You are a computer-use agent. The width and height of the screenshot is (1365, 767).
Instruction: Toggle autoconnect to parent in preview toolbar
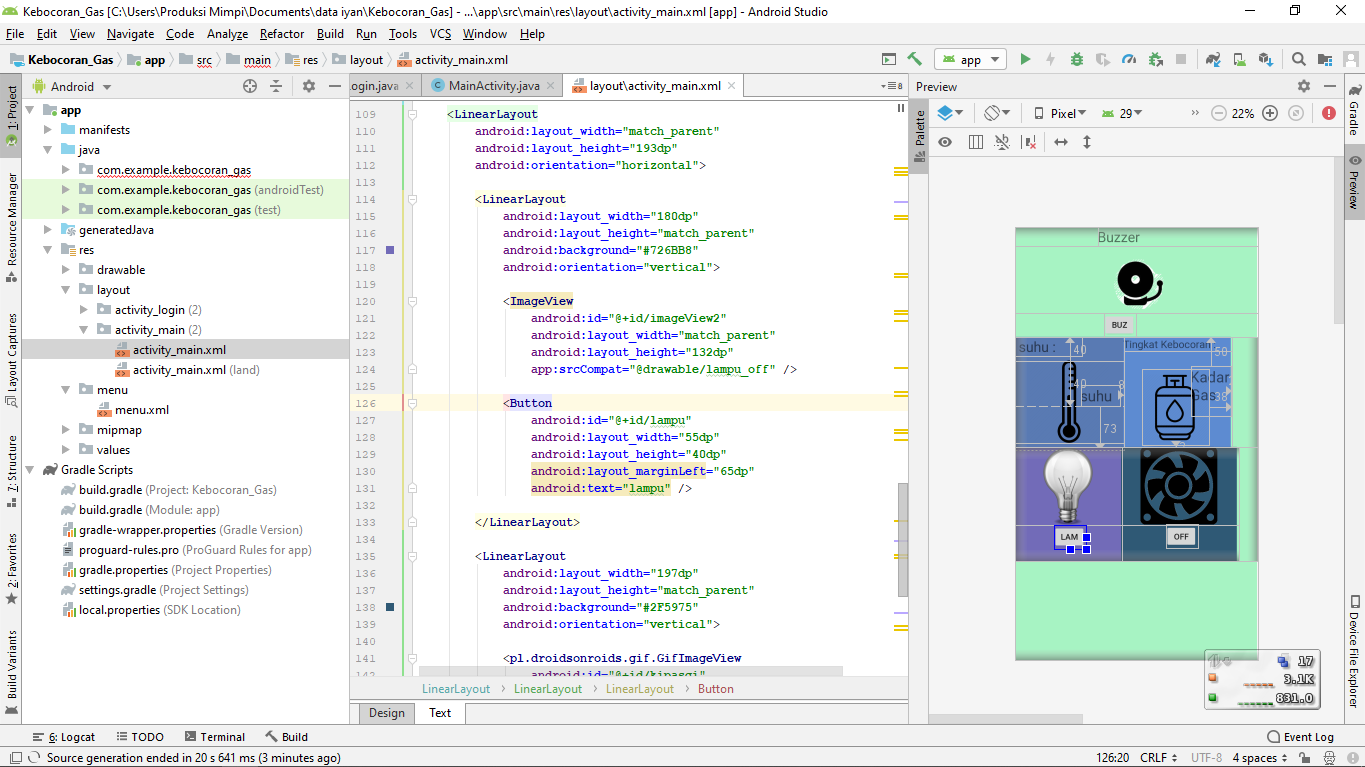[x=1002, y=142]
